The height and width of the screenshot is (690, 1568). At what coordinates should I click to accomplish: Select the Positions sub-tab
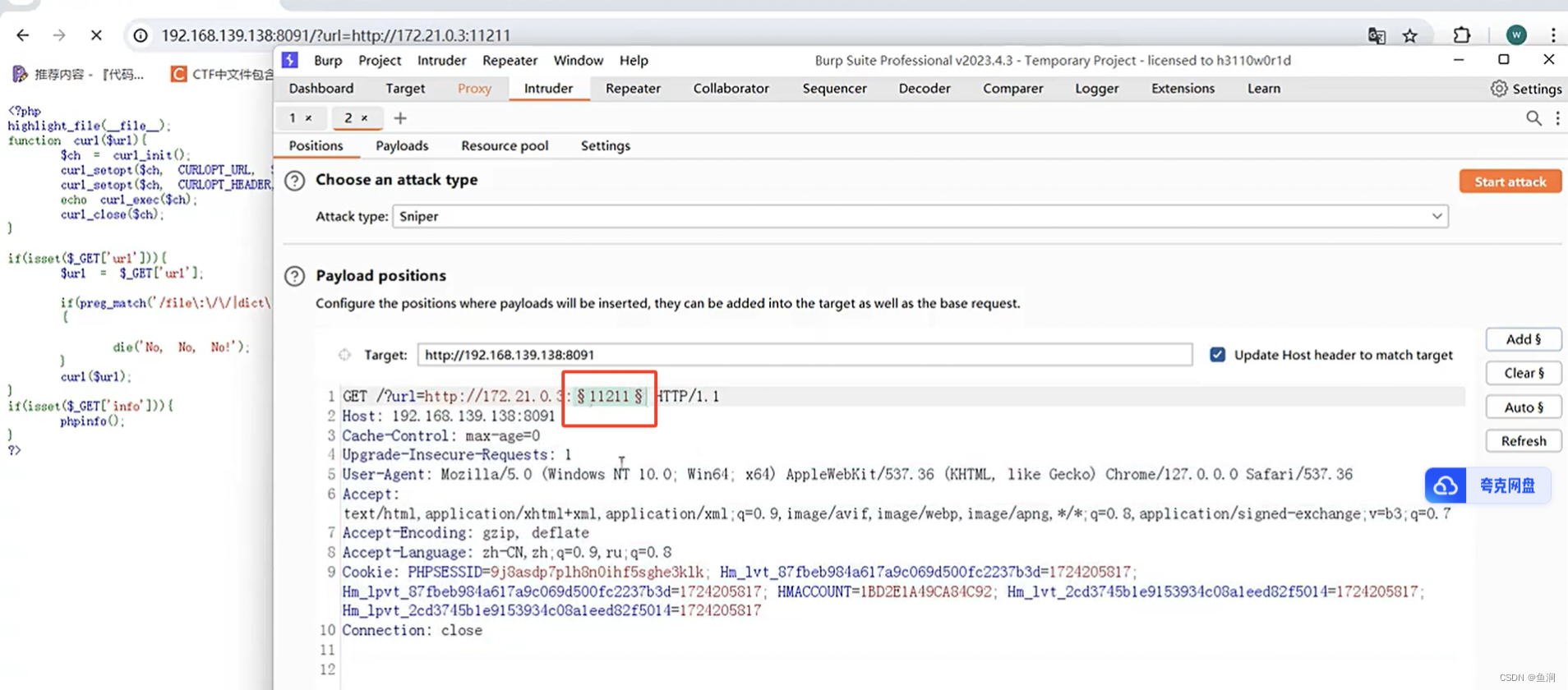pyautogui.click(x=316, y=146)
